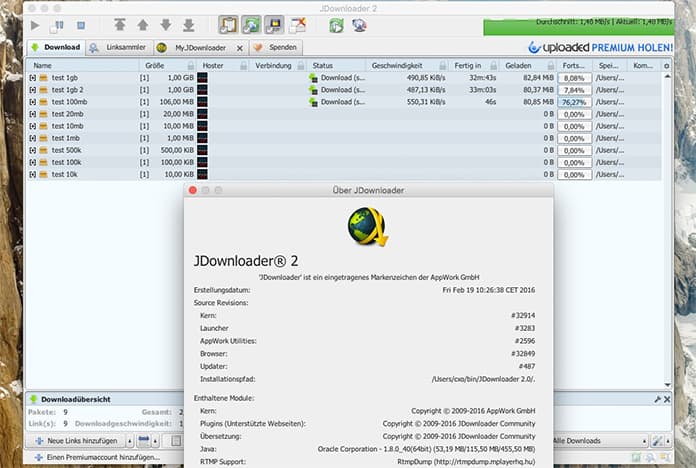This screenshot has width=696, height=468.
Task: Move selected download down one position
Action: click(x=166, y=25)
